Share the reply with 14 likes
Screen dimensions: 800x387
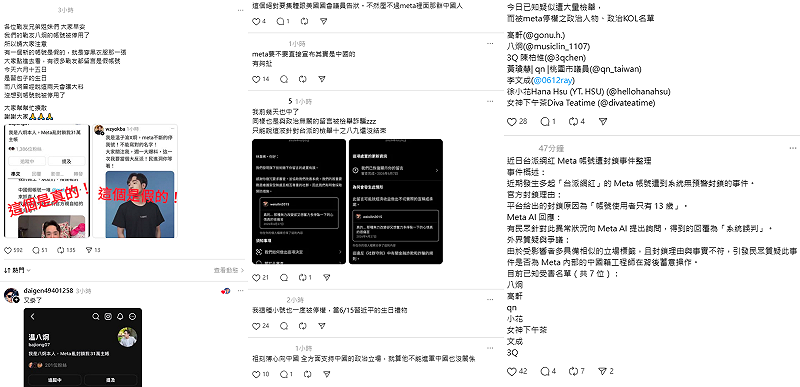[x=321, y=79]
